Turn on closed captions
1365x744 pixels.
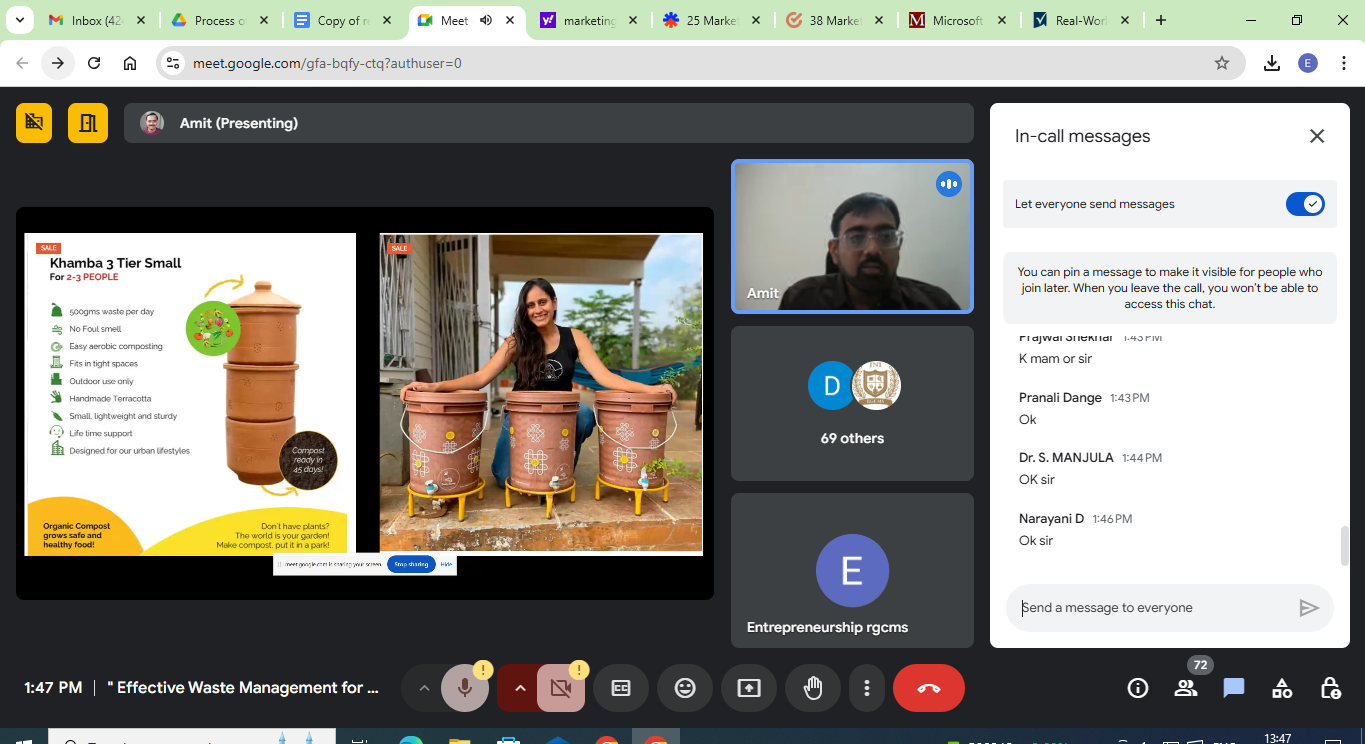[x=621, y=688]
